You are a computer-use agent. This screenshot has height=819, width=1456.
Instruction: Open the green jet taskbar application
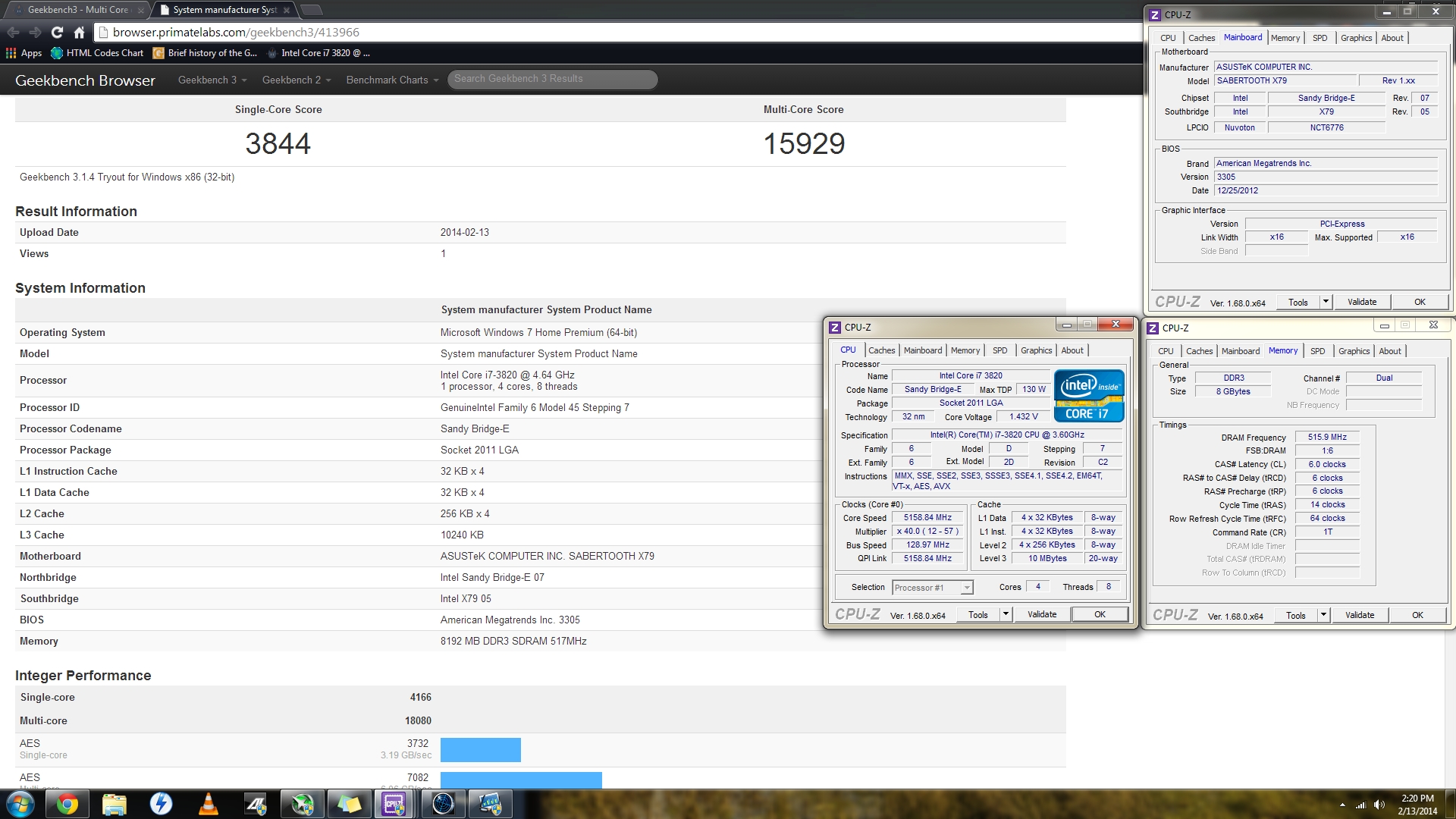point(302,804)
